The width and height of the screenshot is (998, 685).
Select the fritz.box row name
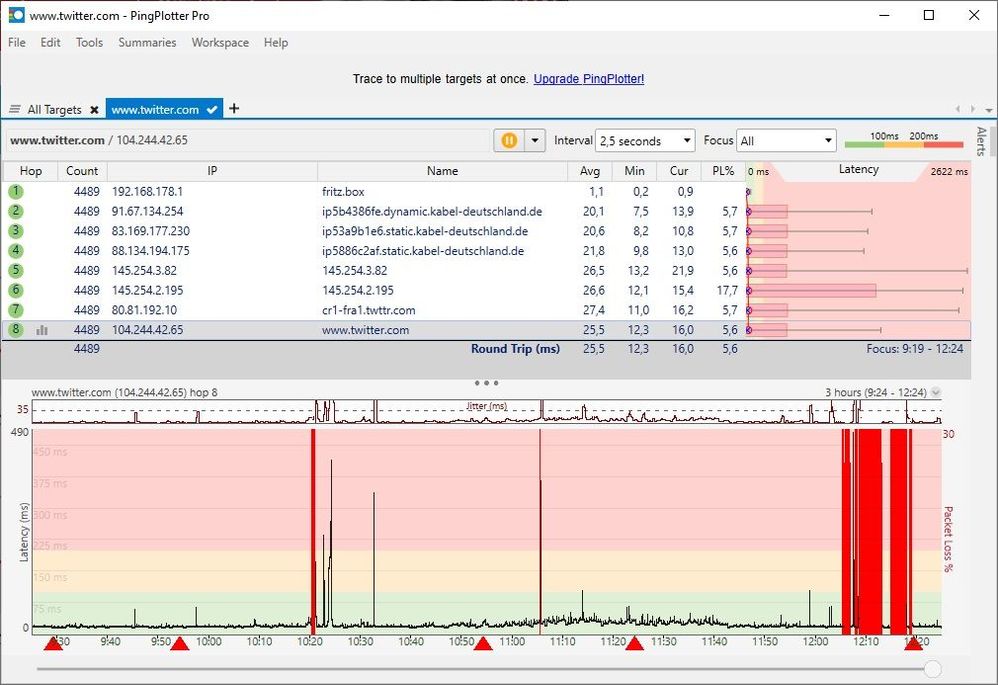pyautogui.click(x=343, y=192)
